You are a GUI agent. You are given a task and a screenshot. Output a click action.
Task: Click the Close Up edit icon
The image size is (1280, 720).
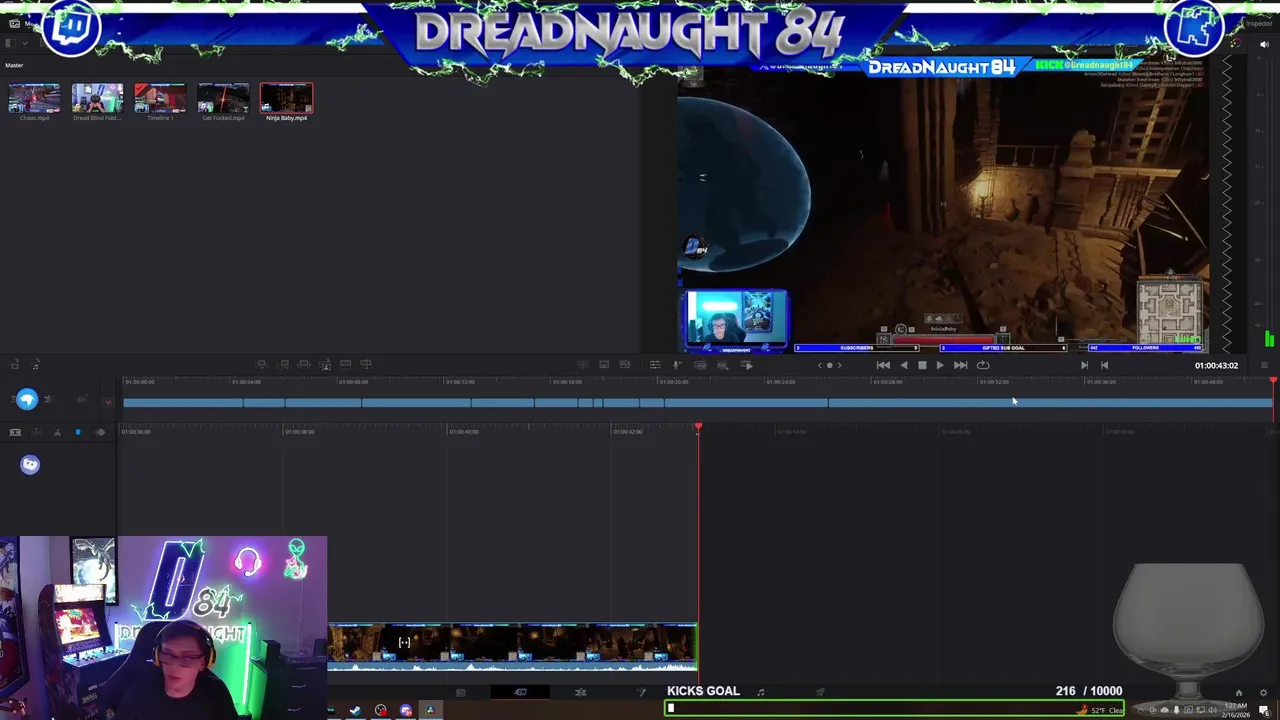click(x=325, y=365)
